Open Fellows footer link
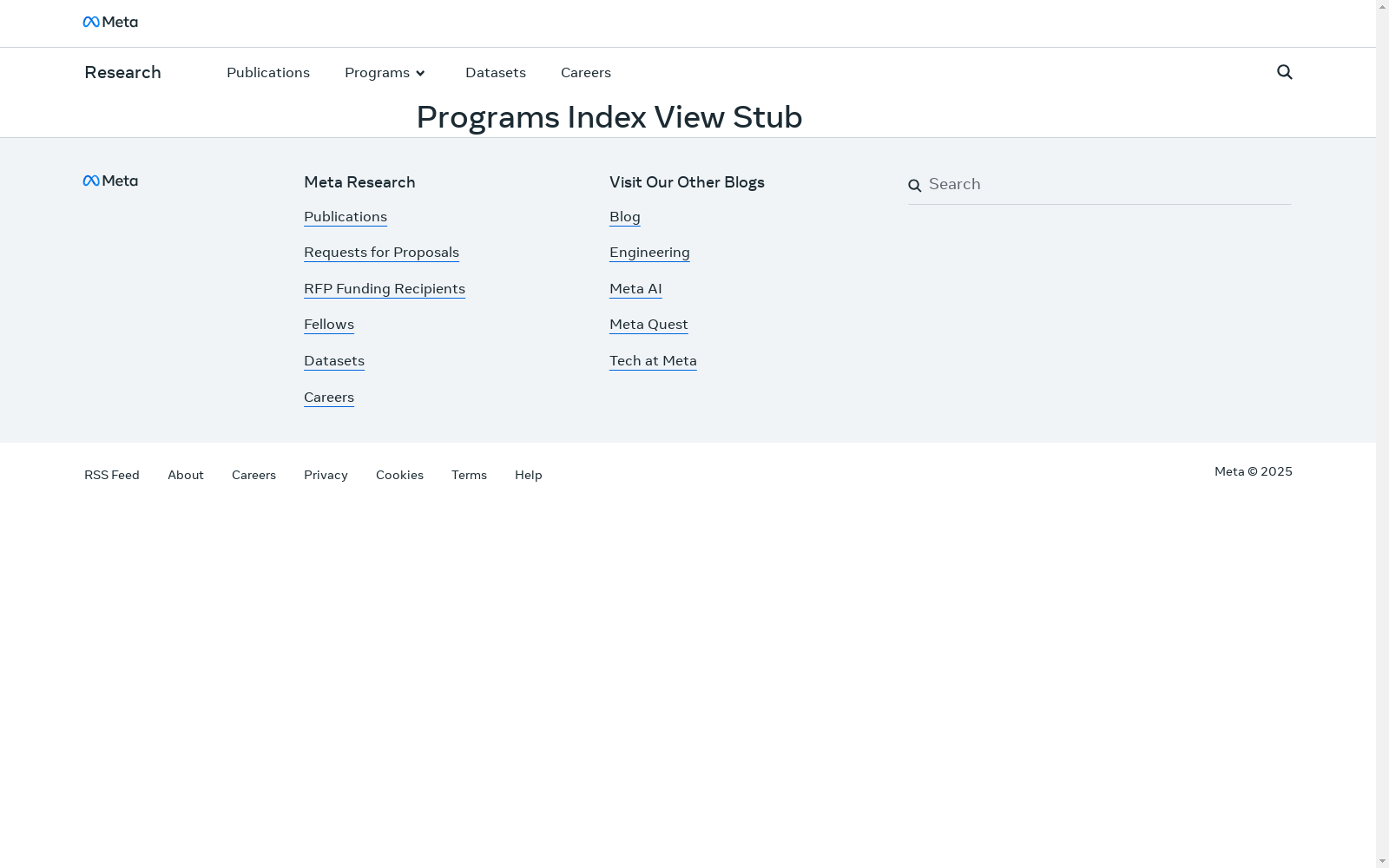 point(329,324)
